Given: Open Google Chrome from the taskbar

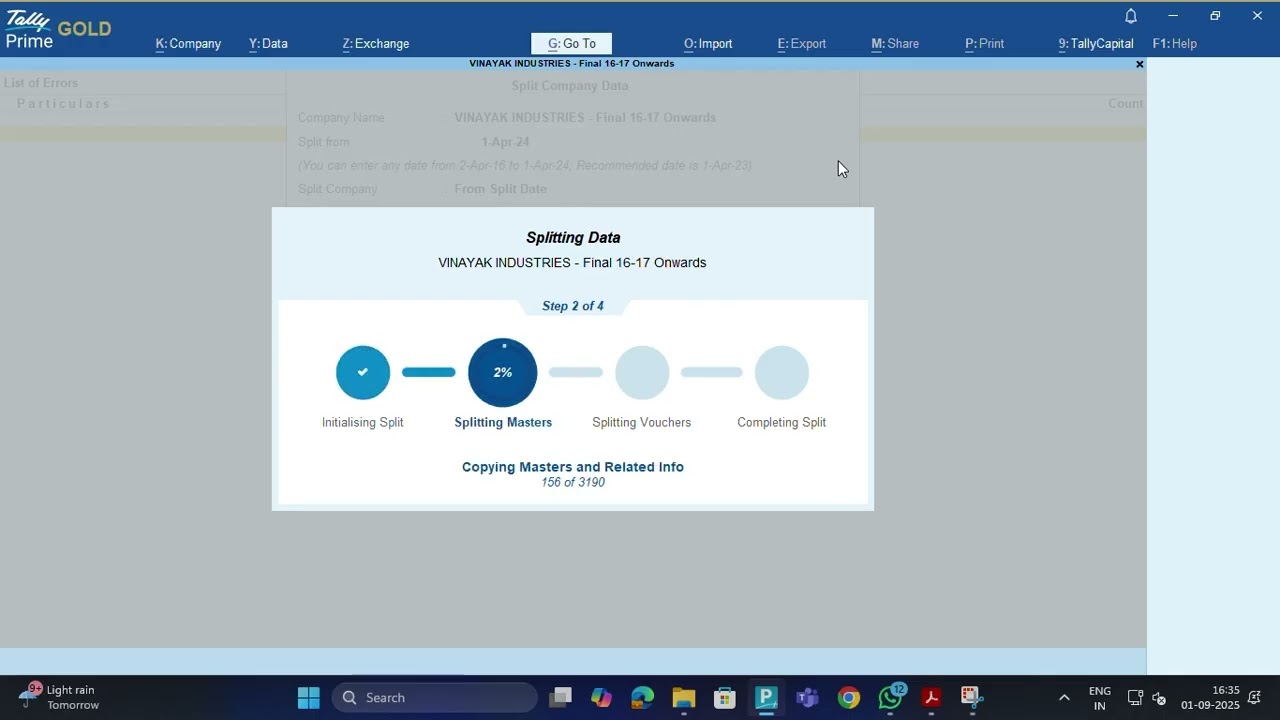Looking at the screenshot, I should (849, 698).
